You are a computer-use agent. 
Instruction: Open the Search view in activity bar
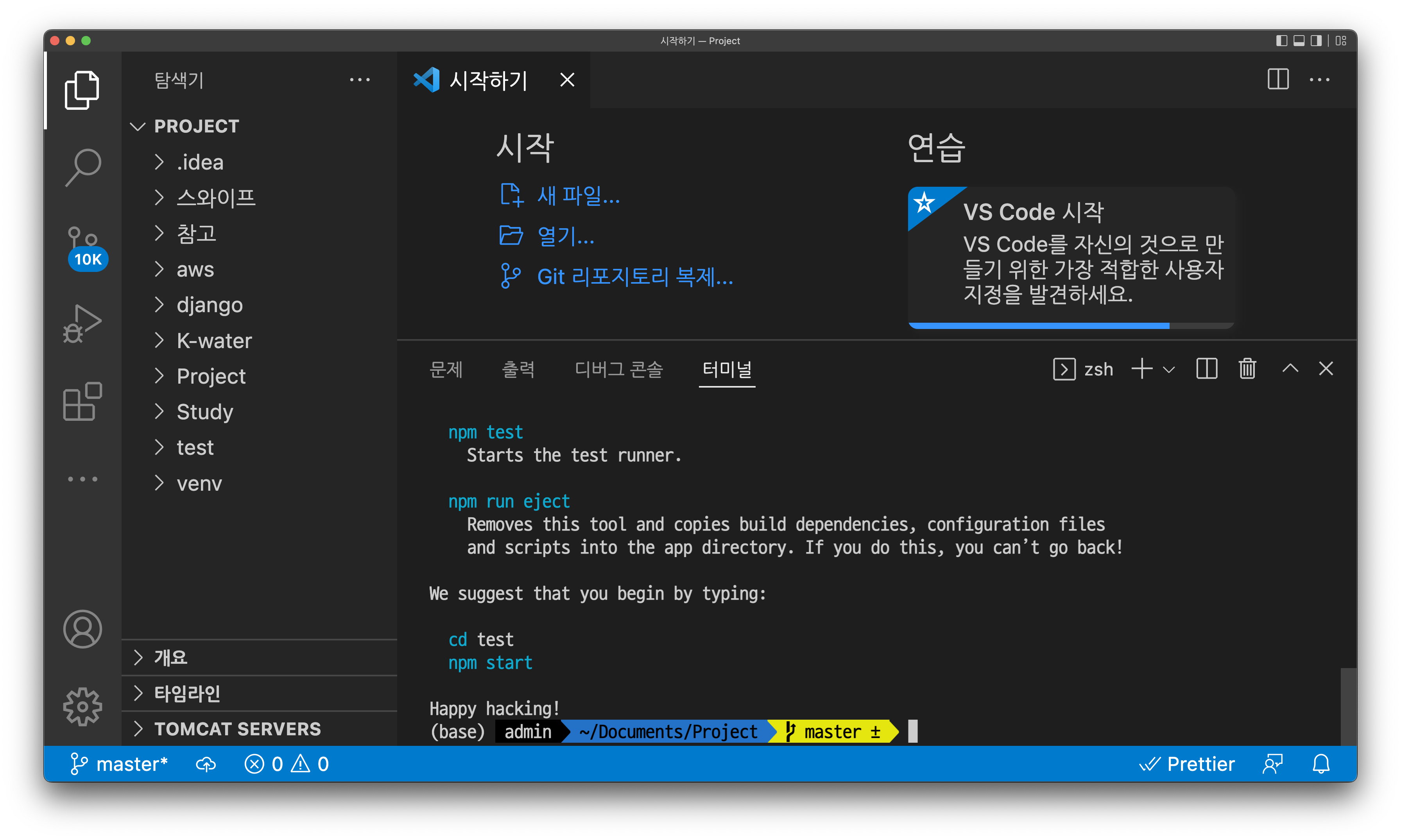[x=83, y=168]
